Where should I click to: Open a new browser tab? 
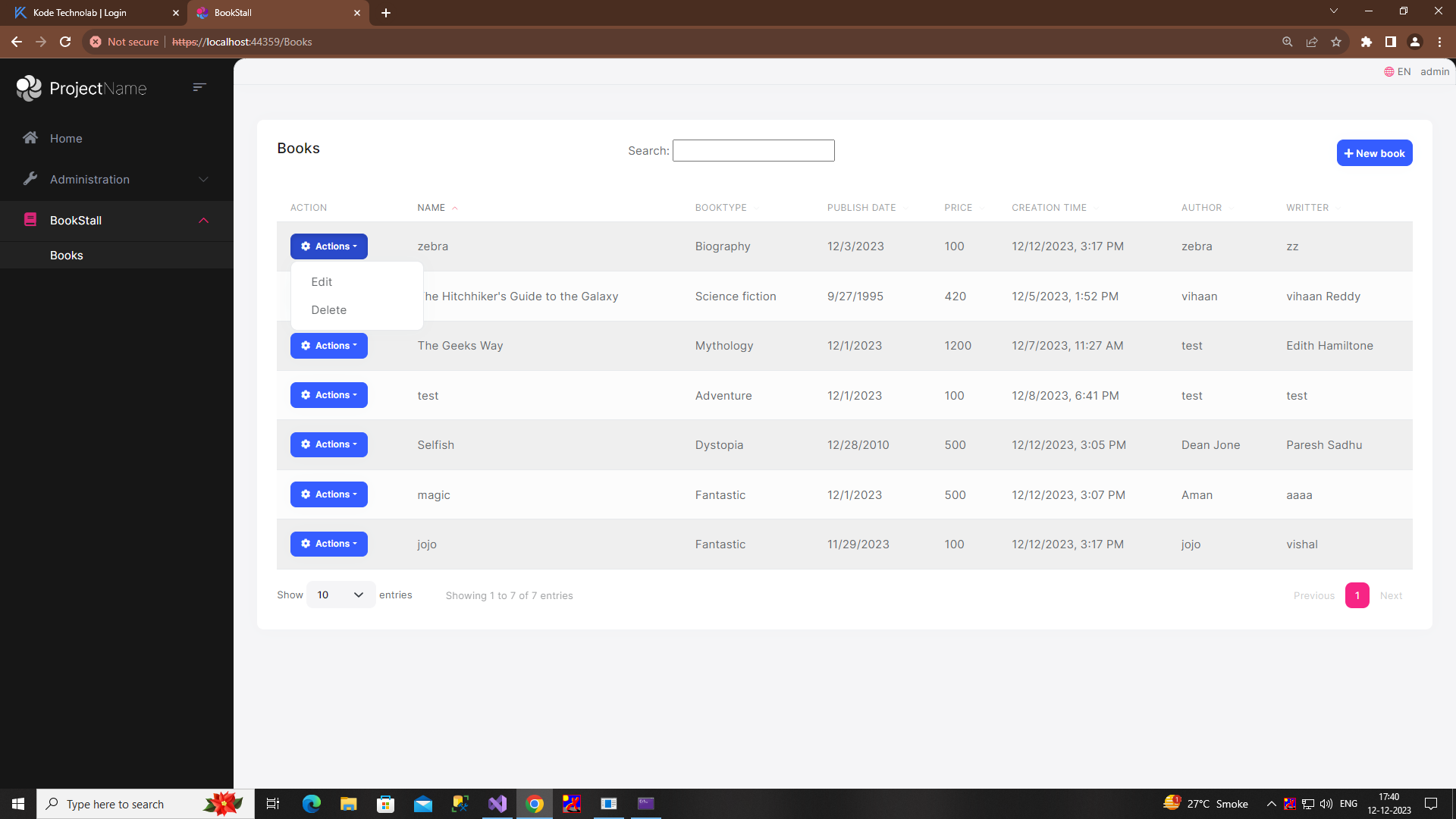point(386,13)
